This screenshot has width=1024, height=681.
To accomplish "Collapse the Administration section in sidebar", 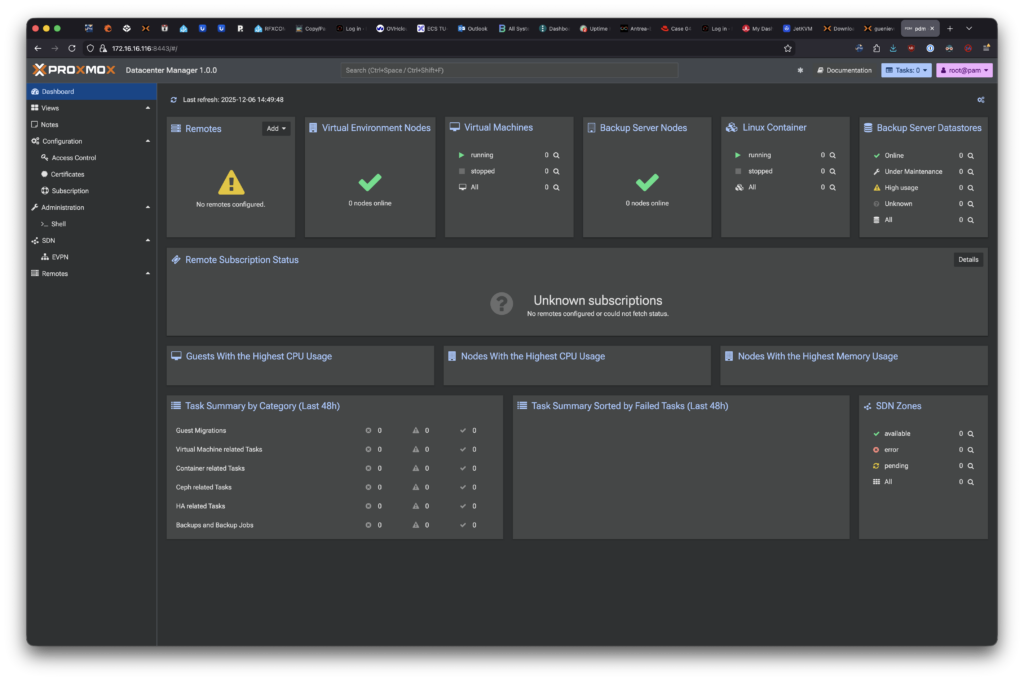I will [x=148, y=207].
